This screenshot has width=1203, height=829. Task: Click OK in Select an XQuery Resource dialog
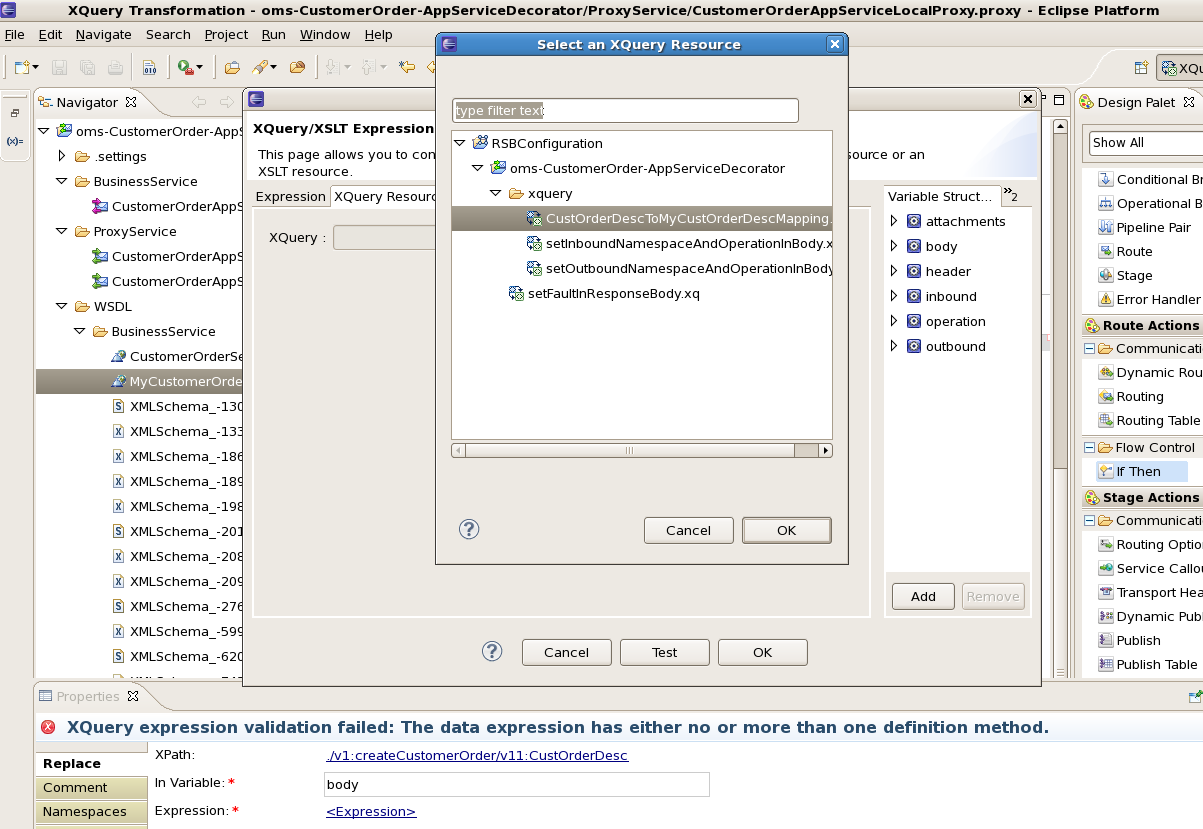pyautogui.click(x=787, y=530)
